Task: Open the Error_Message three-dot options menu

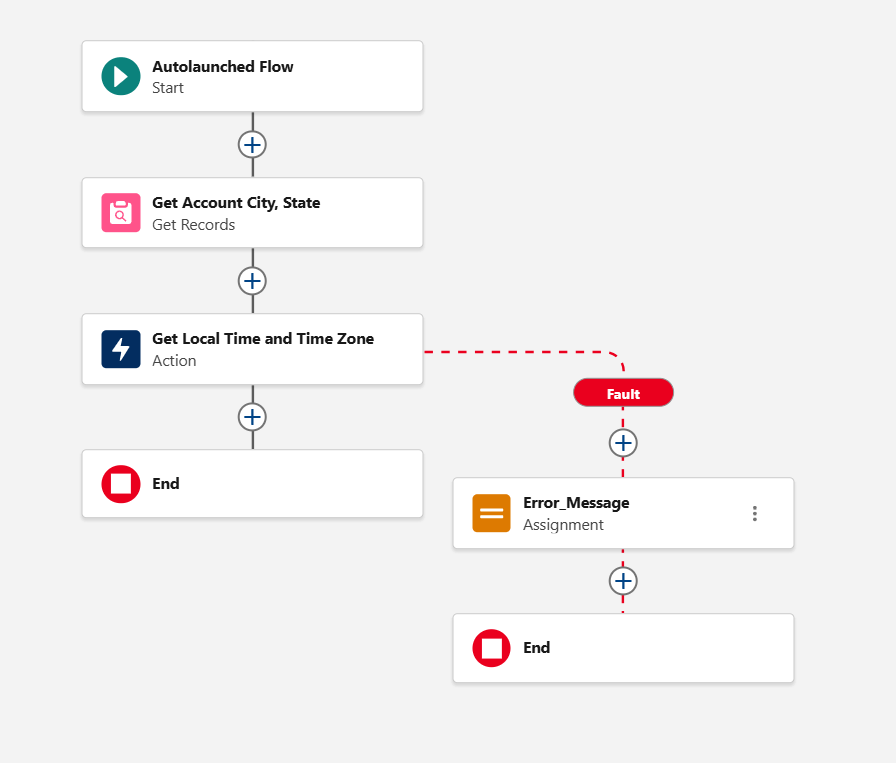Action: point(754,513)
